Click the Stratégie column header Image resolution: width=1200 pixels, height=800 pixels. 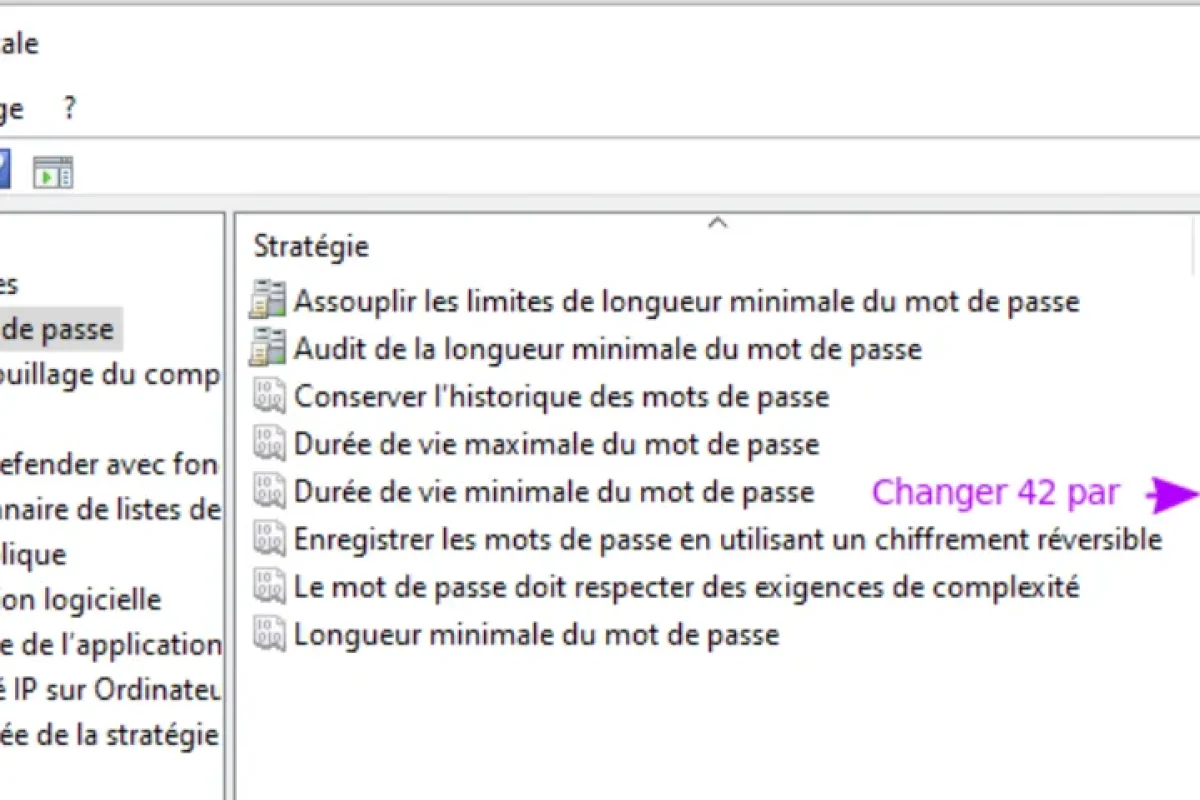tap(311, 246)
